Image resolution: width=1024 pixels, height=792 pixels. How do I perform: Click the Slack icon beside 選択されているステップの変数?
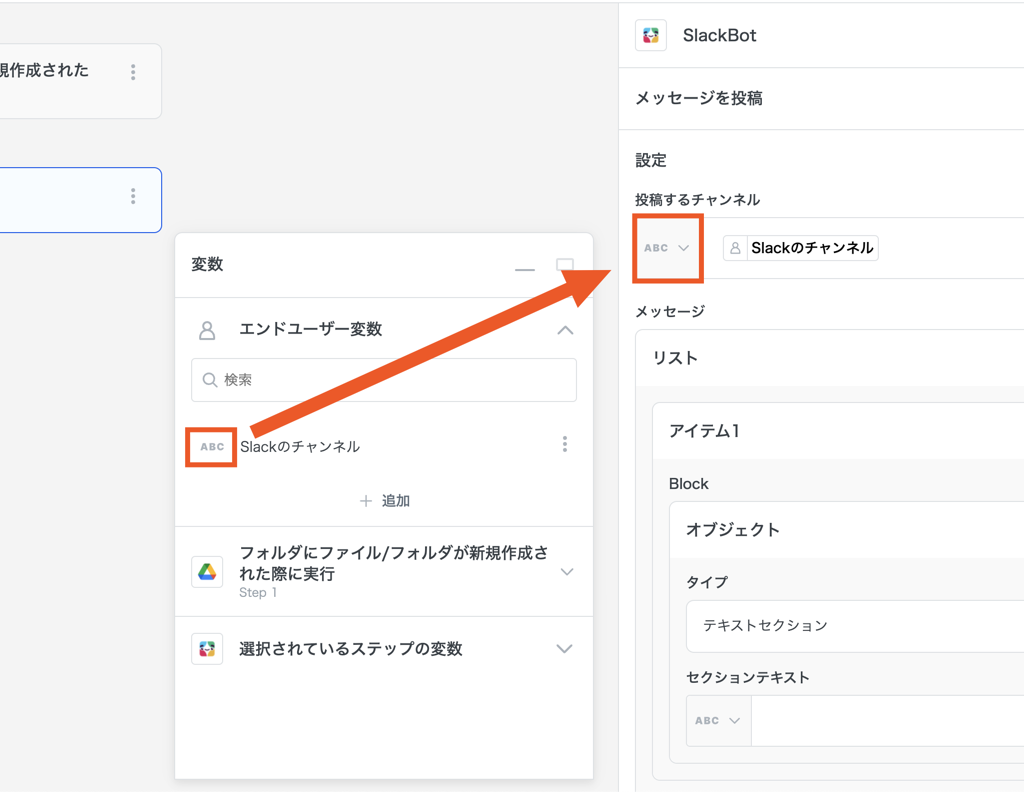coord(207,649)
